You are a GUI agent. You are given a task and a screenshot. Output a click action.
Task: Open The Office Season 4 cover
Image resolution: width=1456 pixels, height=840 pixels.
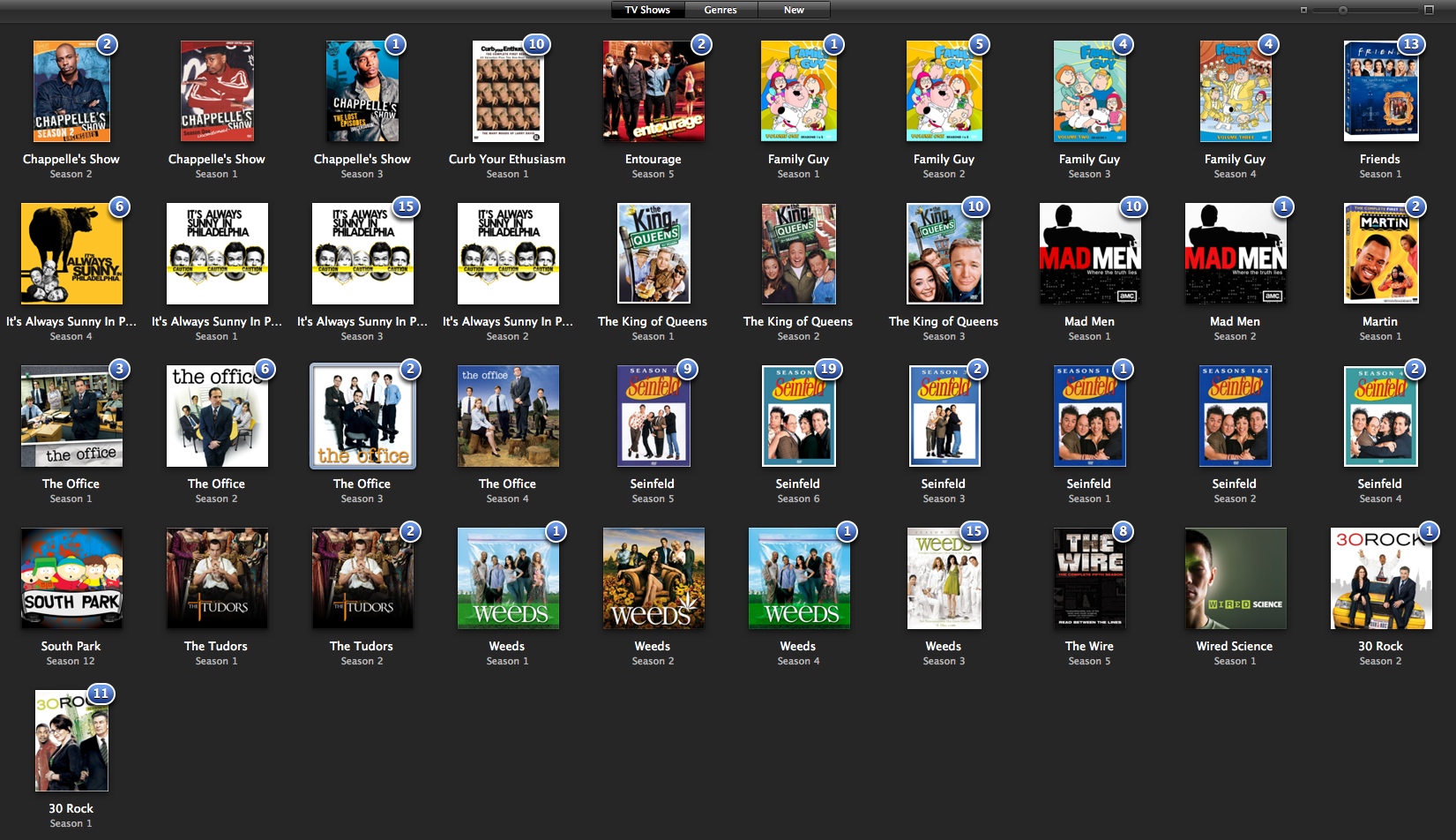pos(508,416)
